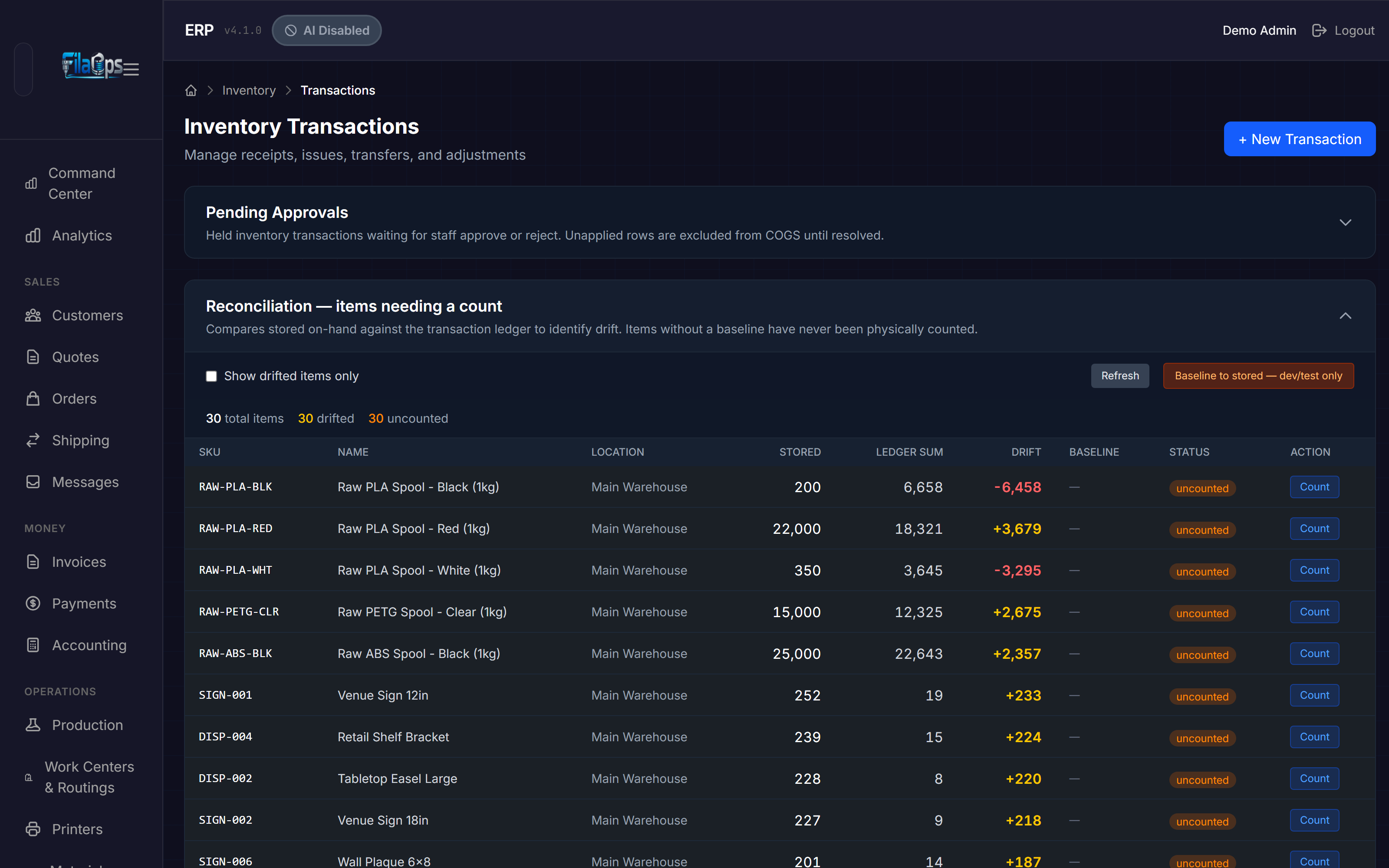Click the 30 drifted summary count
The height and width of the screenshot is (868, 1389).
click(326, 418)
